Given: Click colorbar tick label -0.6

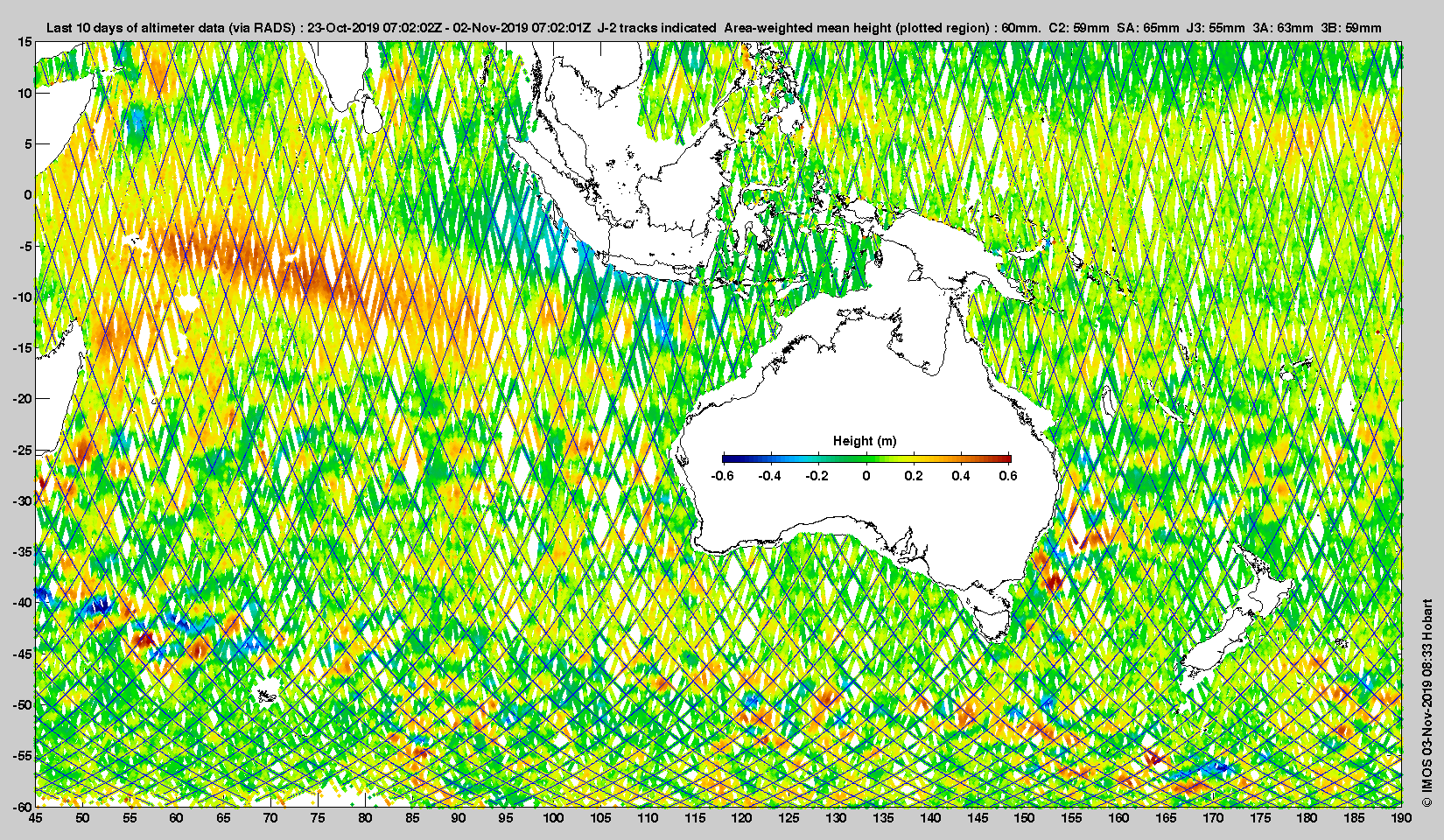Looking at the screenshot, I should (x=722, y=476).
